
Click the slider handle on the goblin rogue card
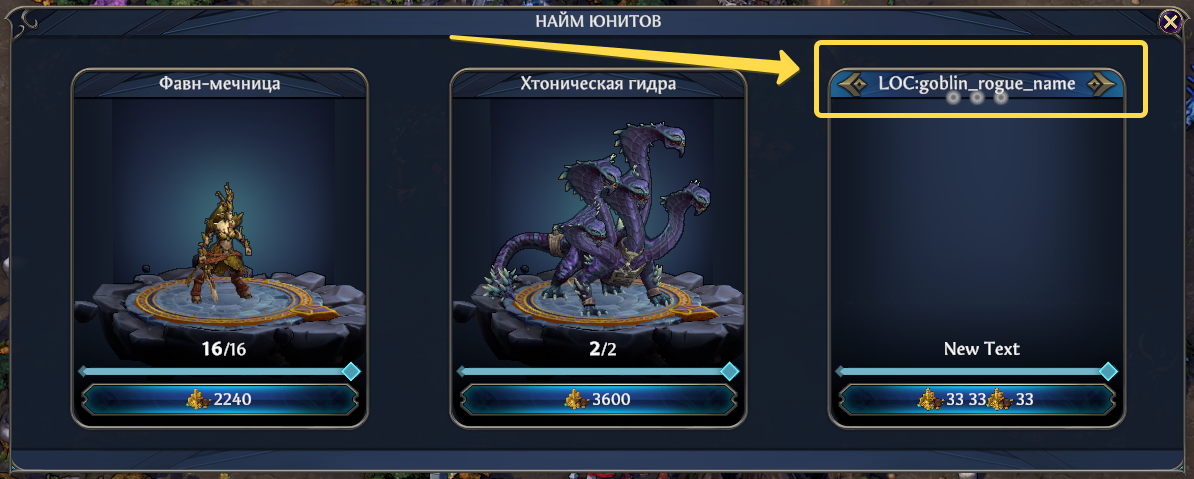pyautogui.click(x=1109, y=372)
